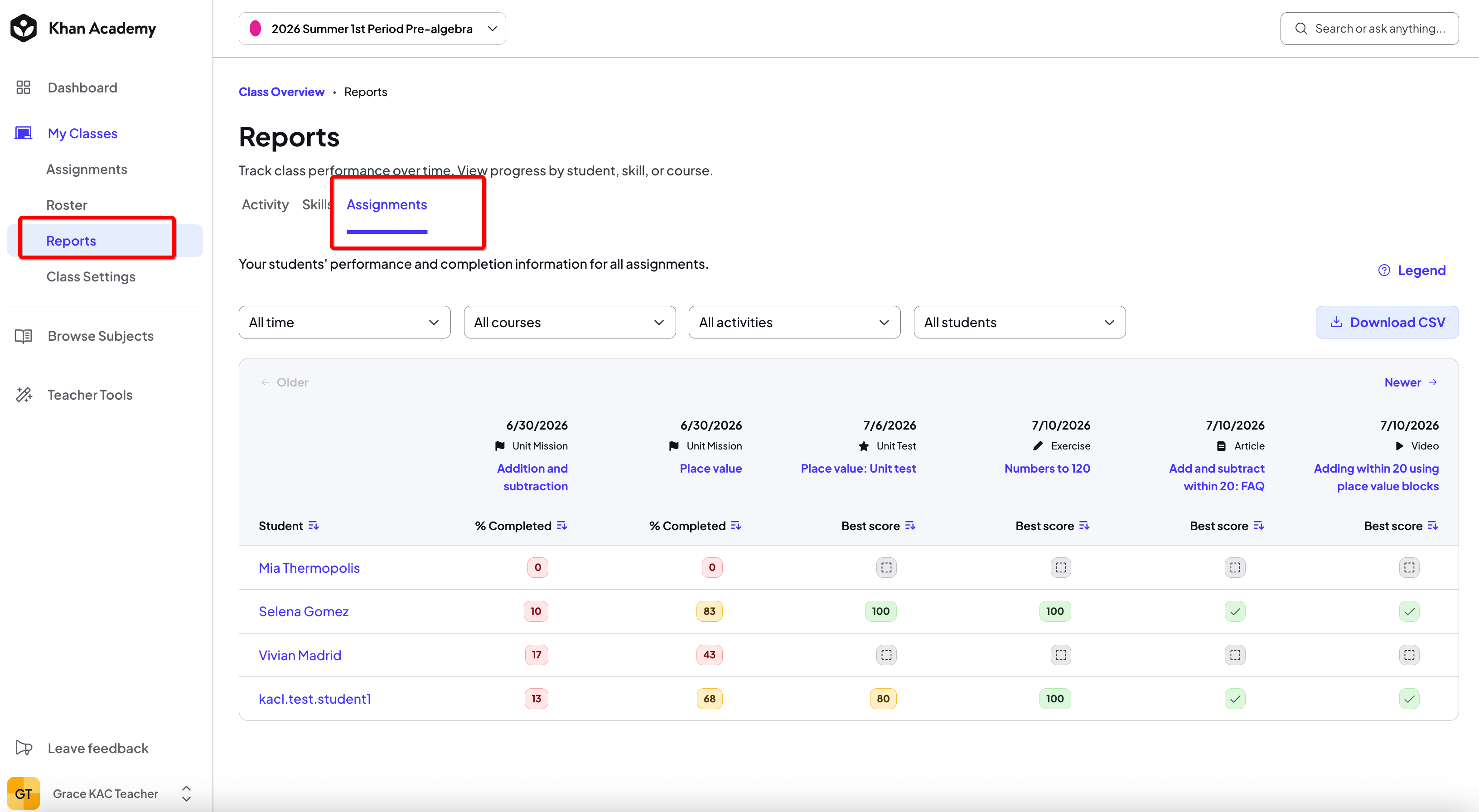Open the All courses filter dropdown
Viewport: 1479px width, 812px height.
click(570, 322)
